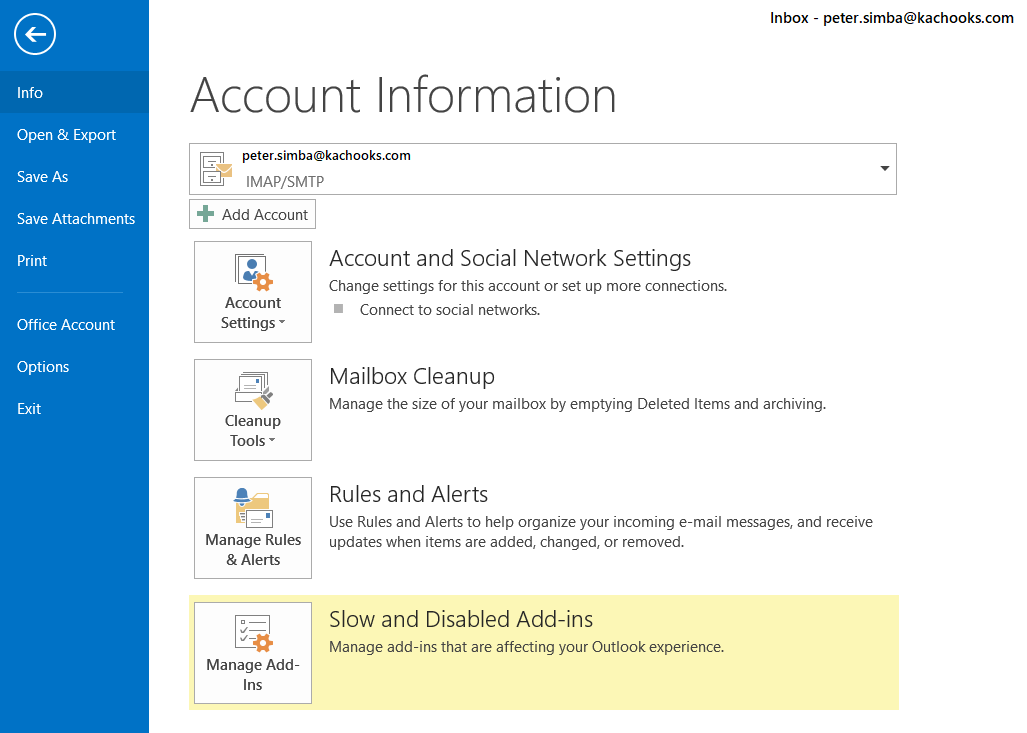Click the Cleanup Tools broom icon
This screenshot has height=733, width=1027.
click(253, 390)
